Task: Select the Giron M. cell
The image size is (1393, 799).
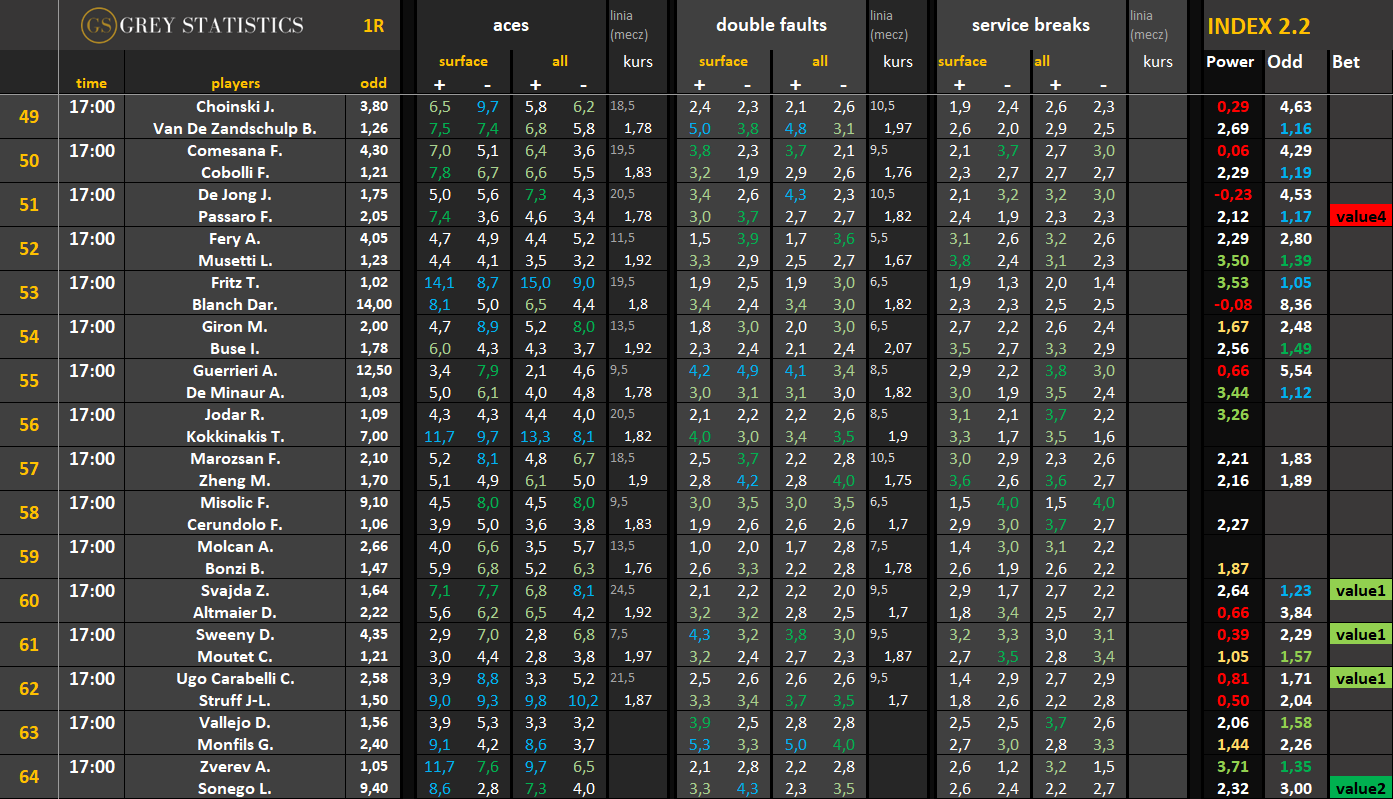Action: 235,326
